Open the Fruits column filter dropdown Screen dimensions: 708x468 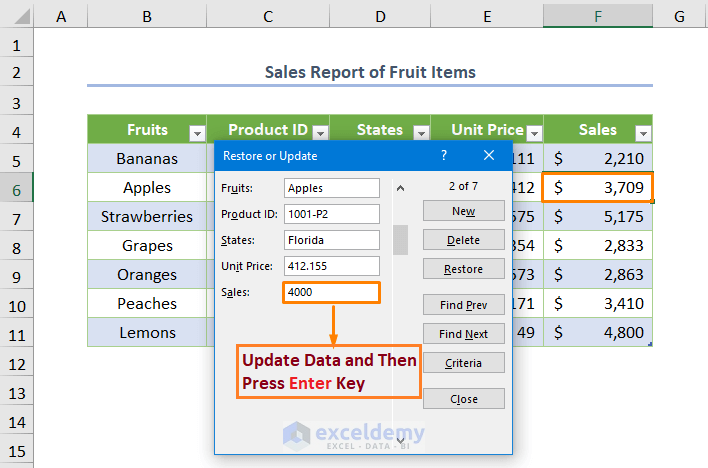tap(196, 133)
